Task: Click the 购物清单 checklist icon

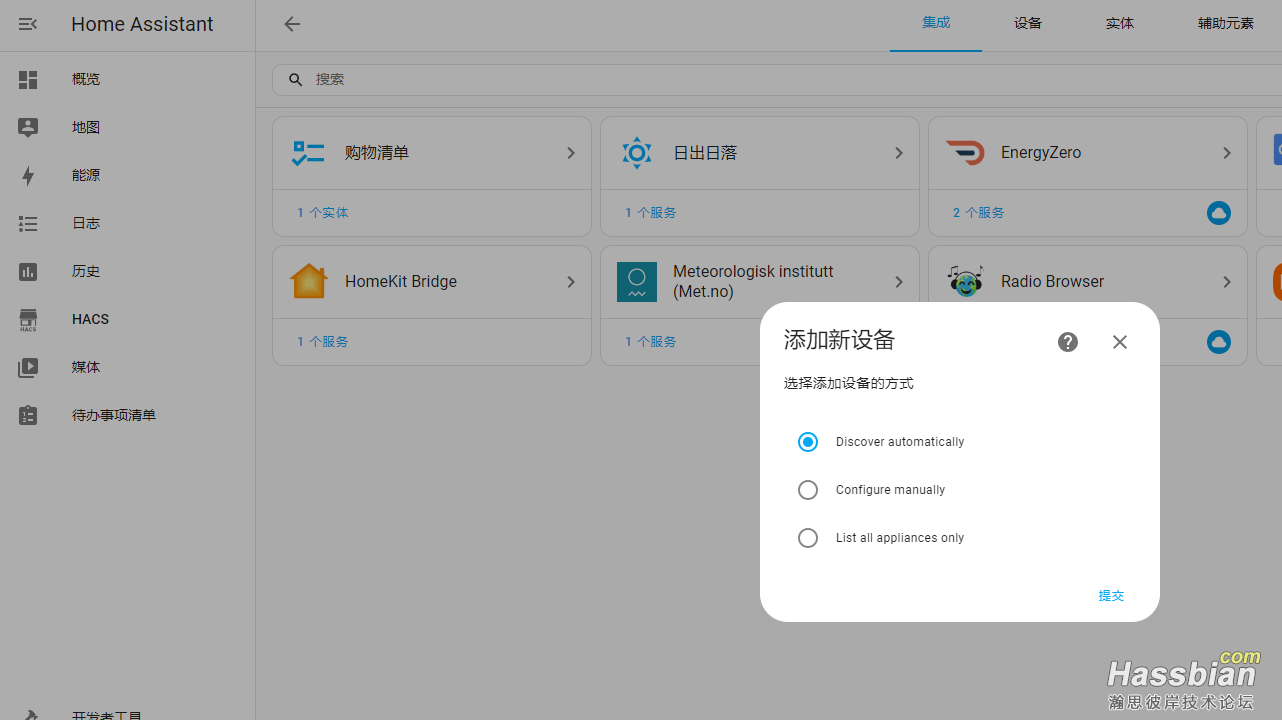Action: click(x=308, y=153)
